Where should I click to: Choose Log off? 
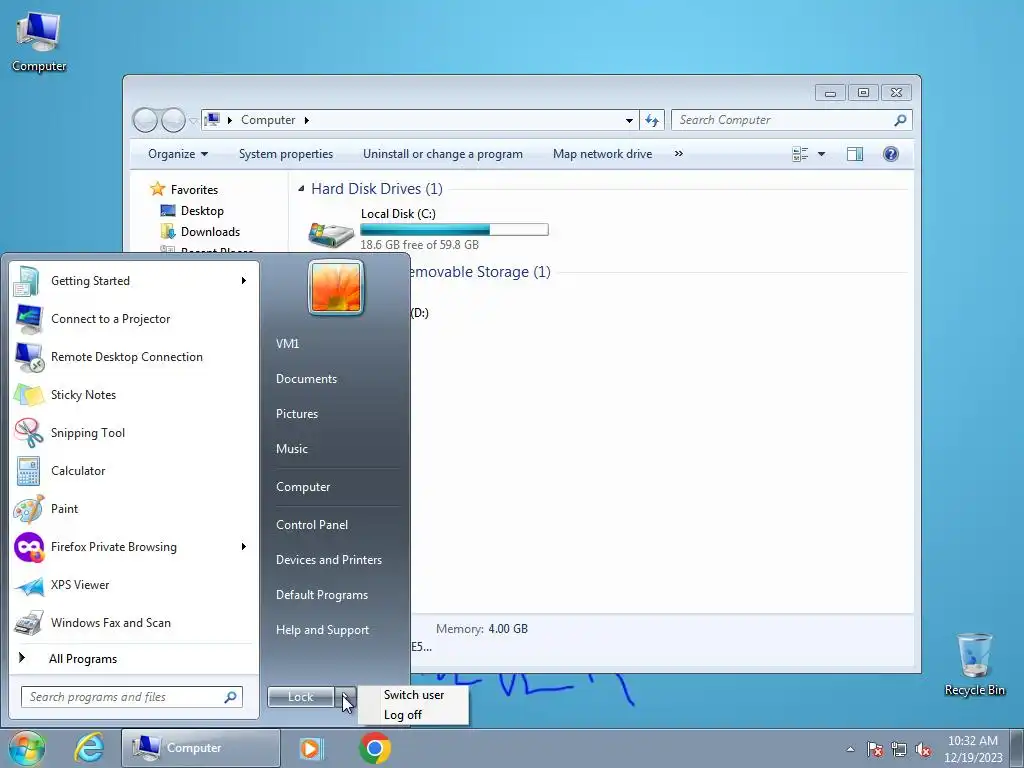click(402, 714)
